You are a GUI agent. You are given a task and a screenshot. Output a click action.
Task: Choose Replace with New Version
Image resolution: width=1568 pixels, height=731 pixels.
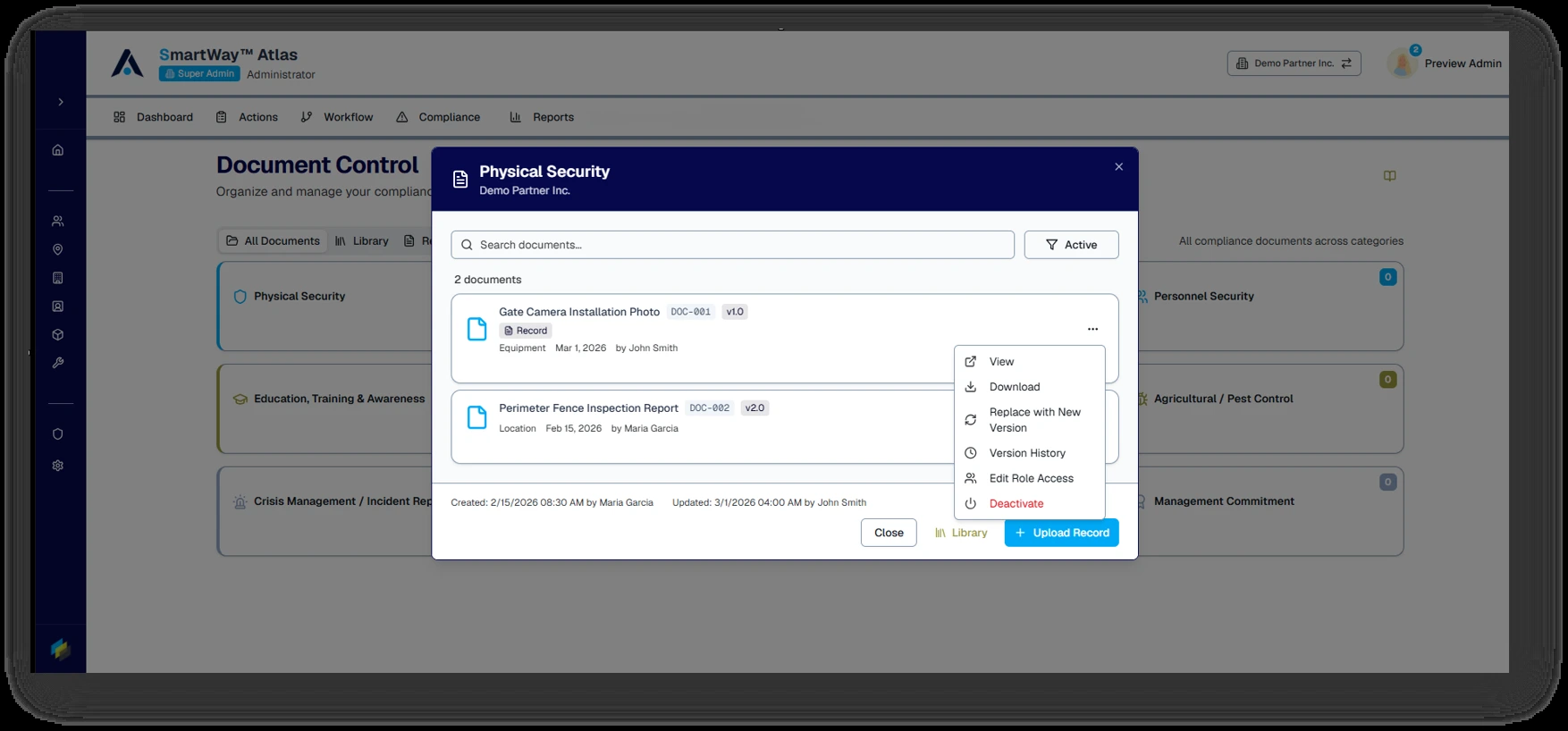point(1030,420)
